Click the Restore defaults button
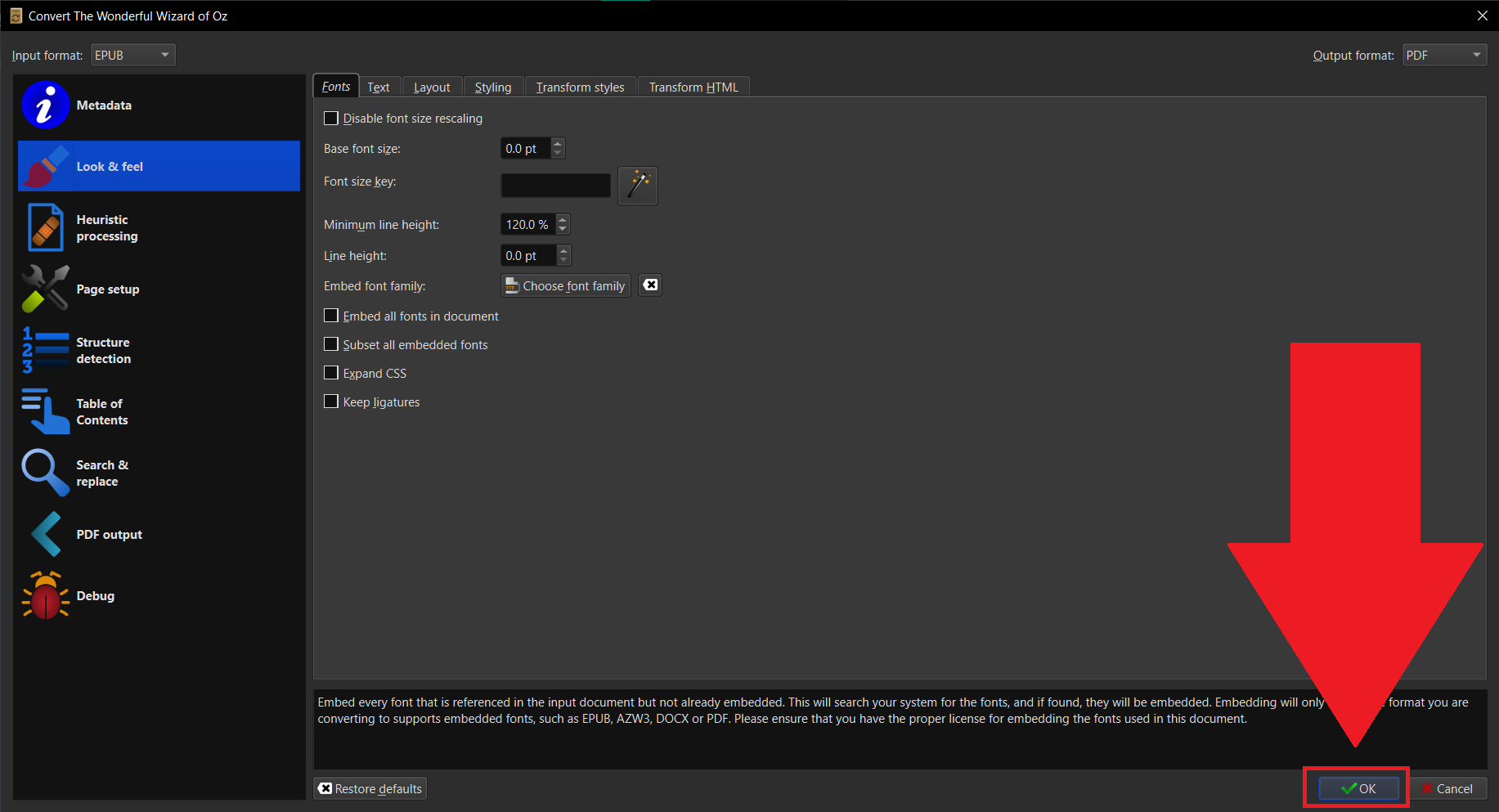This screenshot has height=812, width=1499. click(370, 788)
